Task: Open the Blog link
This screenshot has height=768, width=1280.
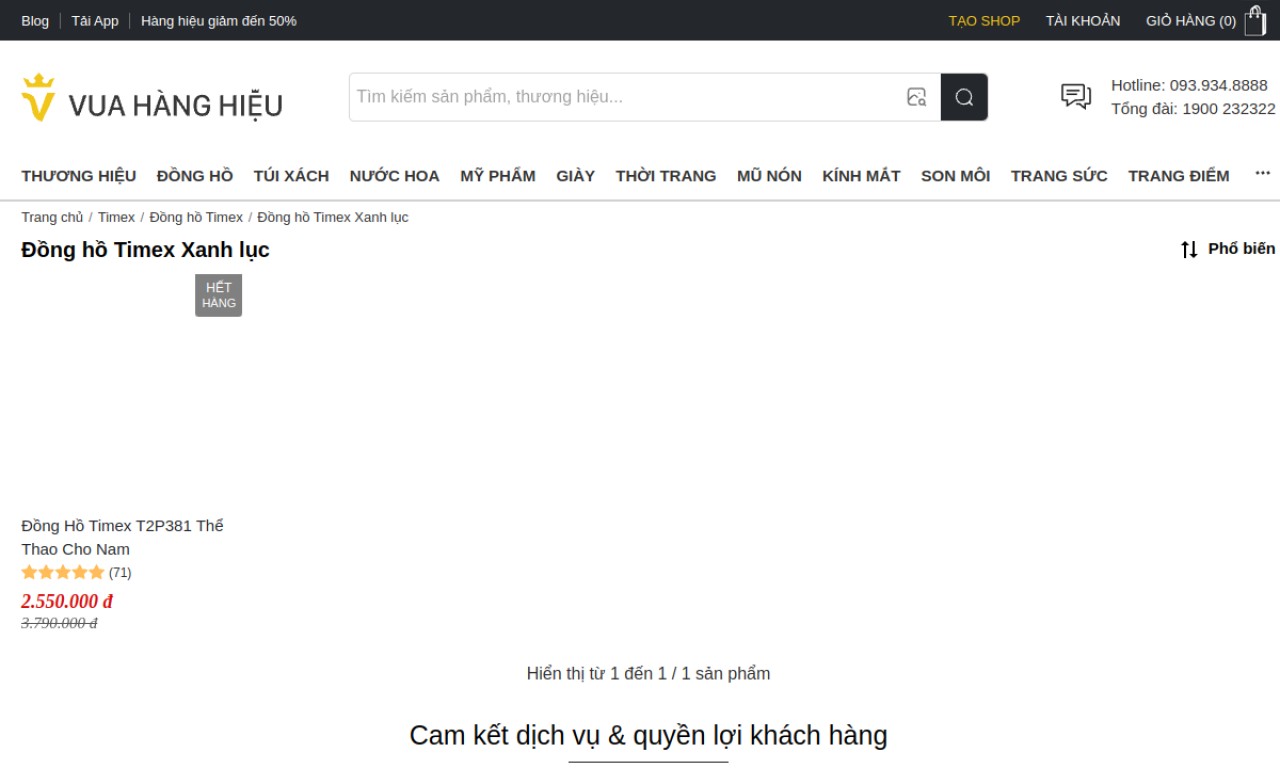Action: (x=35, y=20)
